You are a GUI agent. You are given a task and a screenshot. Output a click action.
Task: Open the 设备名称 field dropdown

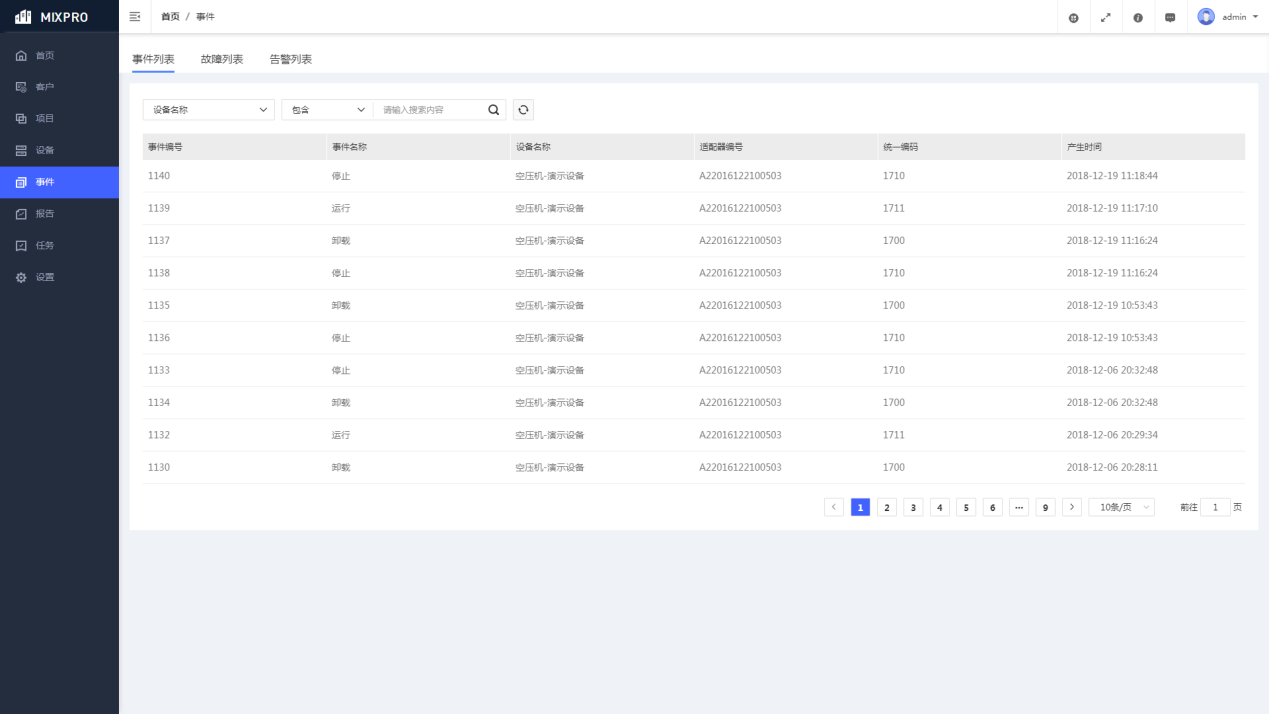[x=208, y=110]
